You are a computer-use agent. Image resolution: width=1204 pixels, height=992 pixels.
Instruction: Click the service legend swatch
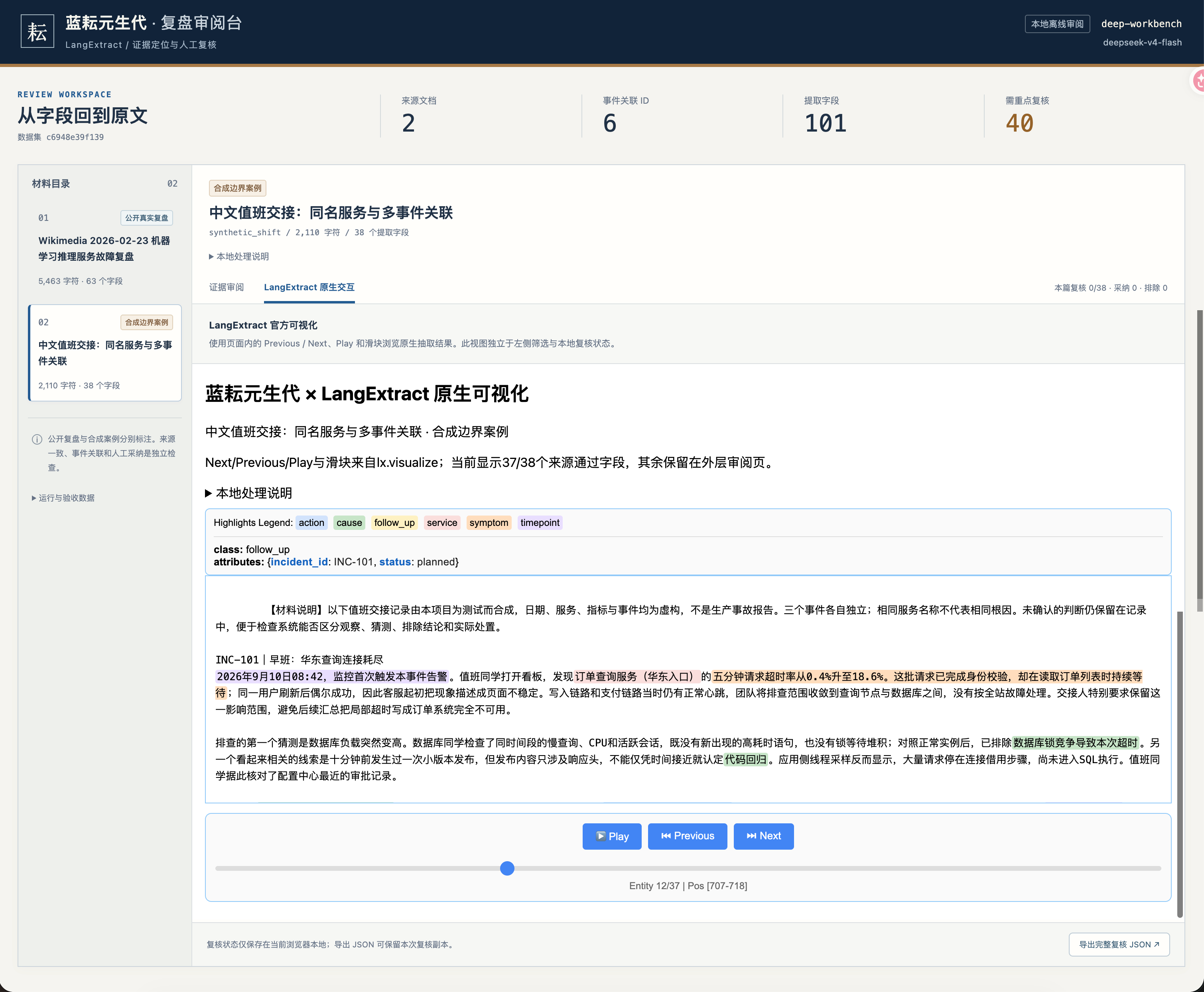[442, 523]
